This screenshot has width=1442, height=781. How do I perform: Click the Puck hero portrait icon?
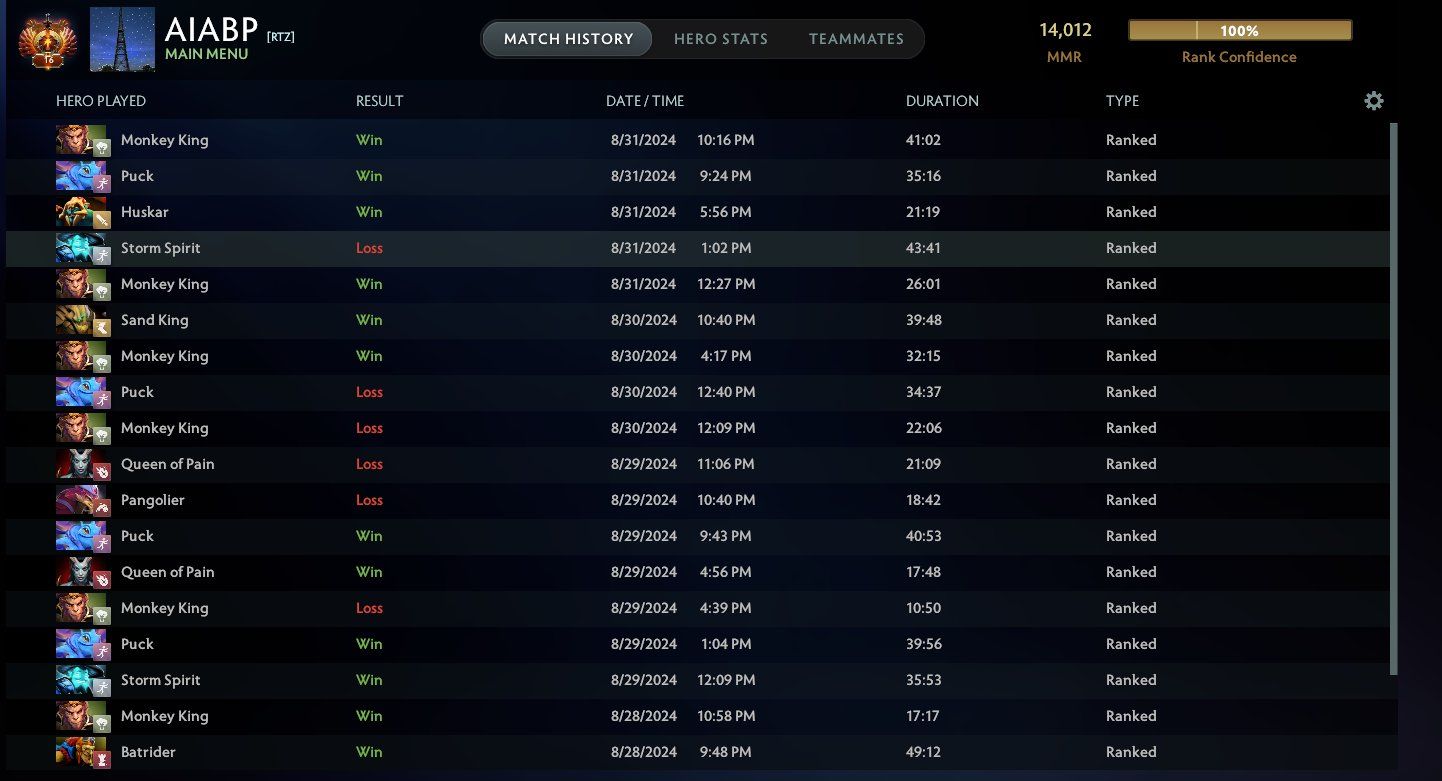pyautogui.click(x=82, y=176)
